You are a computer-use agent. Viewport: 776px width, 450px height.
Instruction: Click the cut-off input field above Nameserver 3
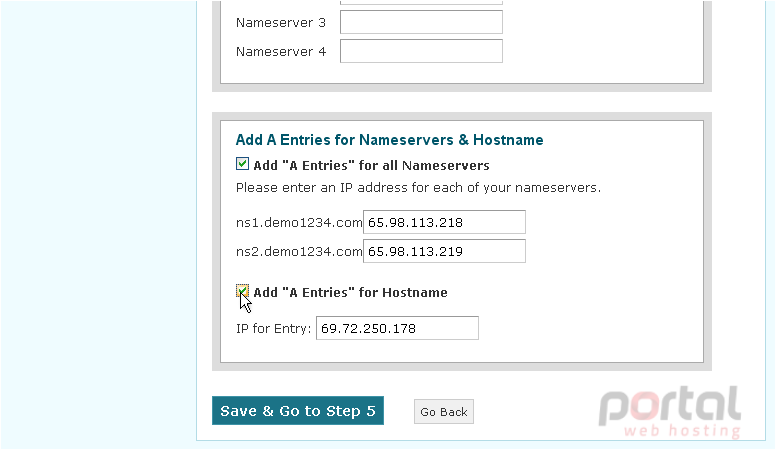pos(421,2)
